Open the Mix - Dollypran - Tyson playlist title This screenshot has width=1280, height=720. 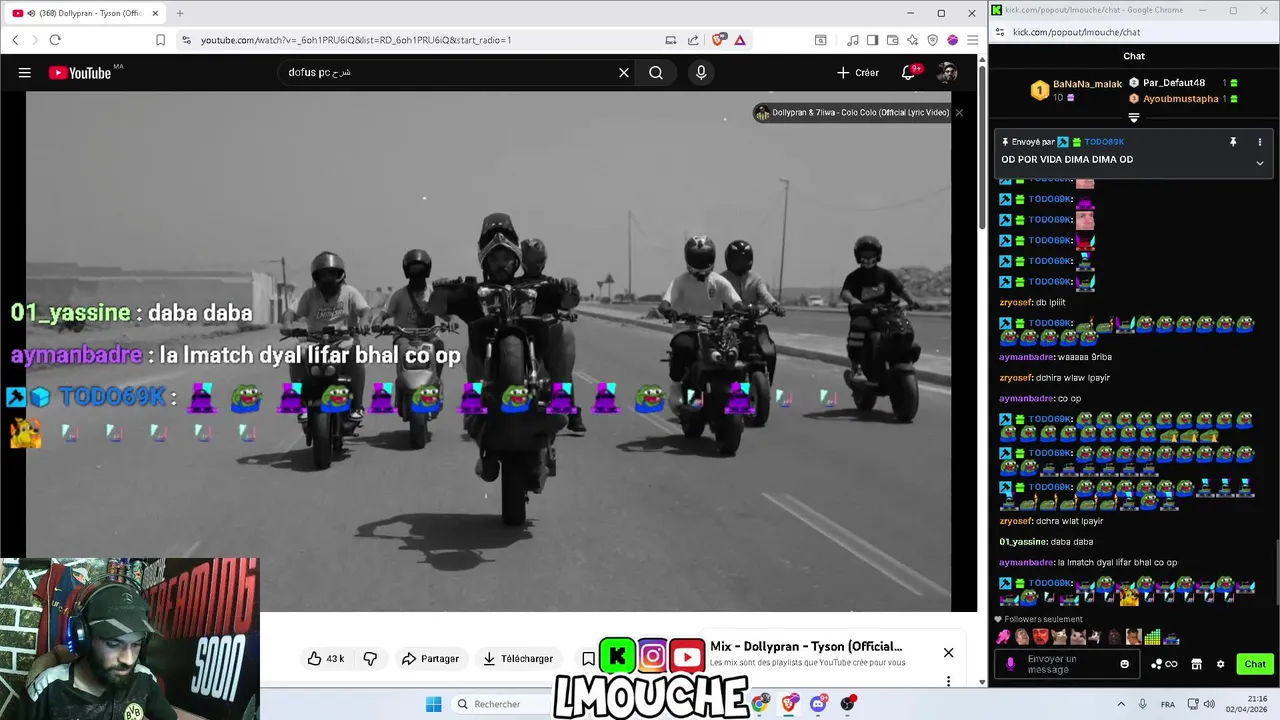coord(806,646)
